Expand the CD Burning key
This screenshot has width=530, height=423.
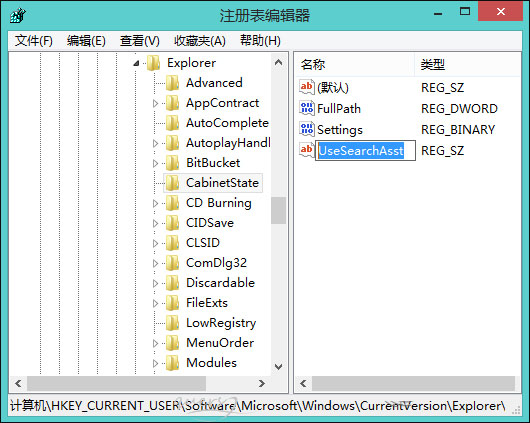coord(155,203)
